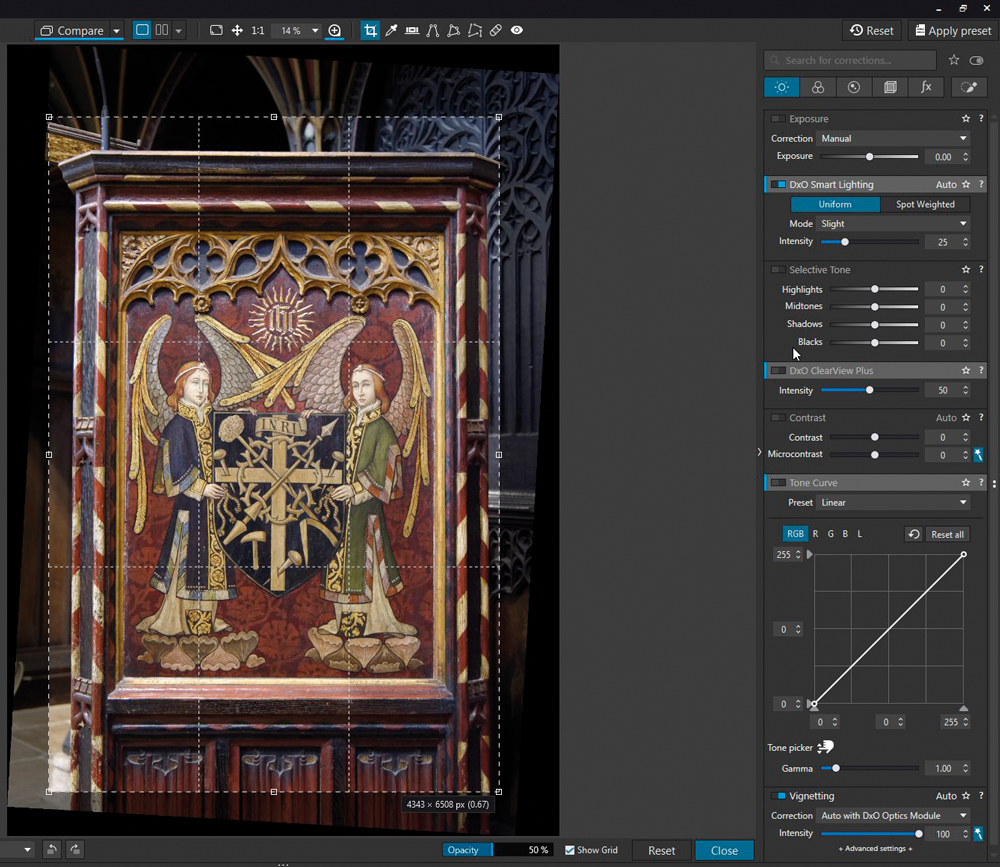
Task: Open the Geometry corrections tab
Action: pos(890,87)
